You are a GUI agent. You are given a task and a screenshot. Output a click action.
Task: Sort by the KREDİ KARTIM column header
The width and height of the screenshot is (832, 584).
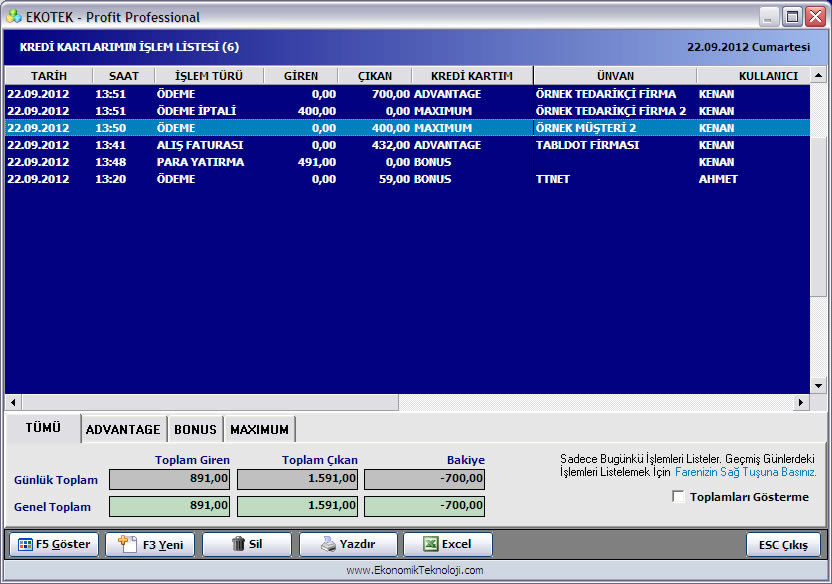point(472,76)
